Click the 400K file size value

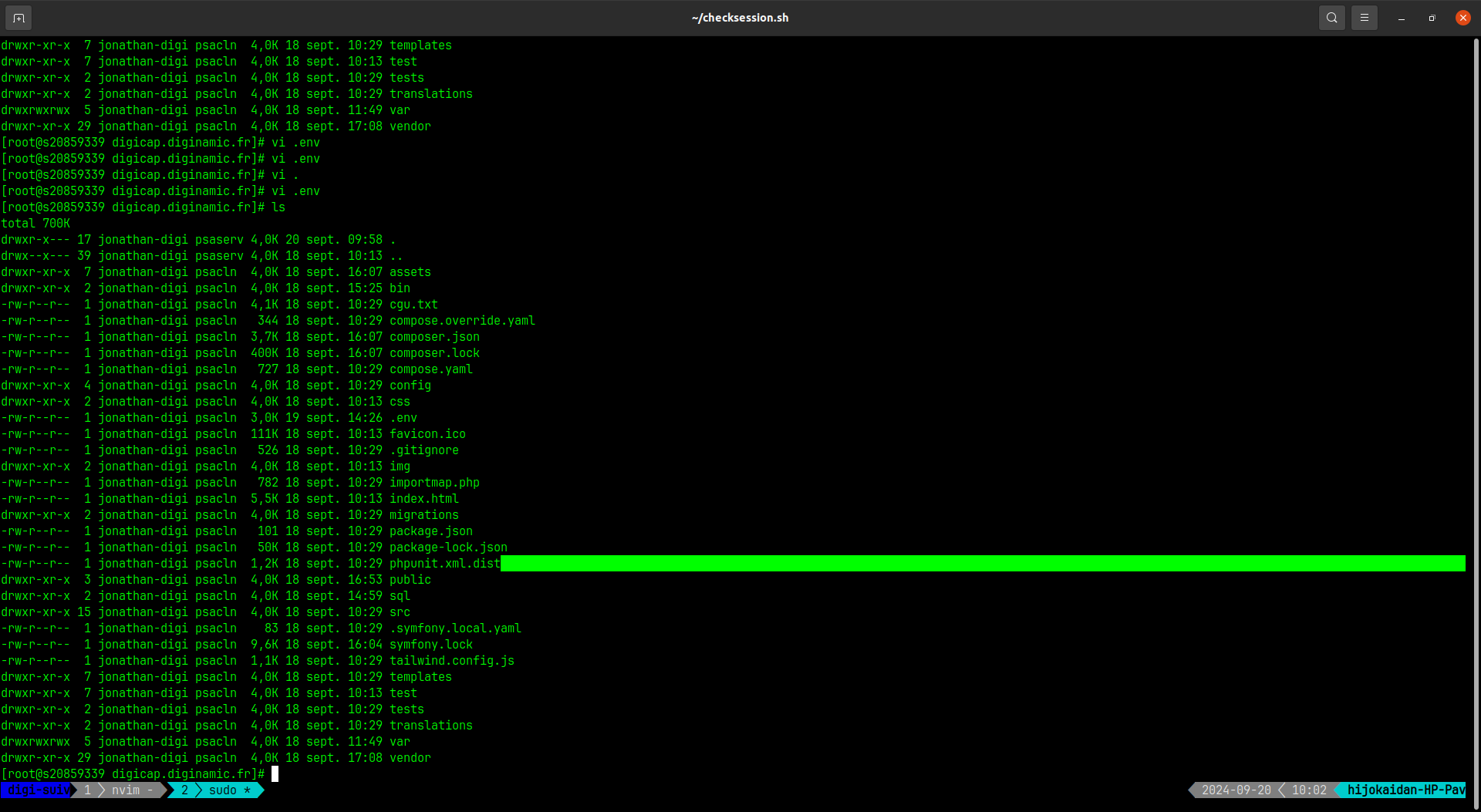point(265,353)
